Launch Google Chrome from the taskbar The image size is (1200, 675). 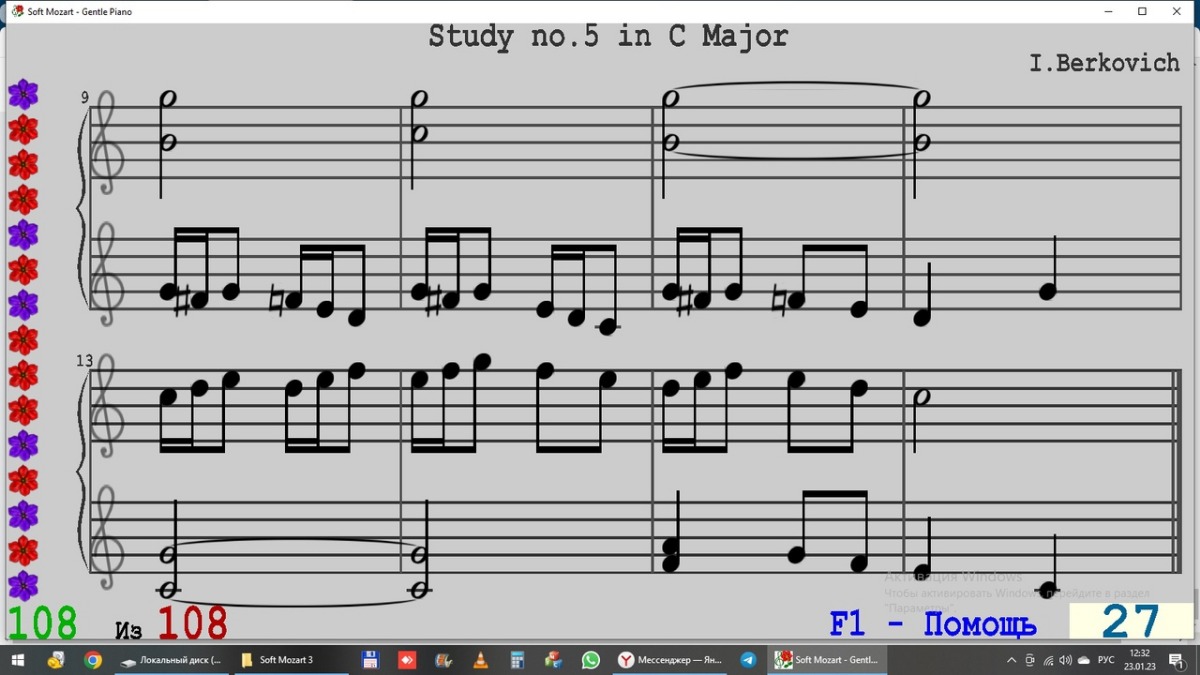92,660
